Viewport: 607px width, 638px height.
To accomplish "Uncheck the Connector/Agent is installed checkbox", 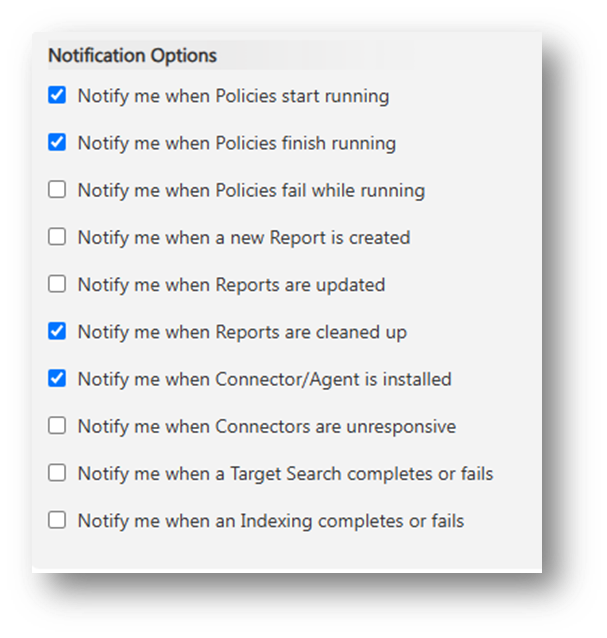I will [57, 378].
